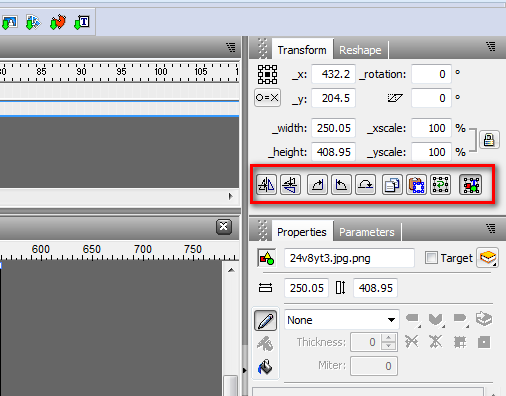Click the width double-bar icon in Properties
506x396 pixels.
click(x=265, y=288)
